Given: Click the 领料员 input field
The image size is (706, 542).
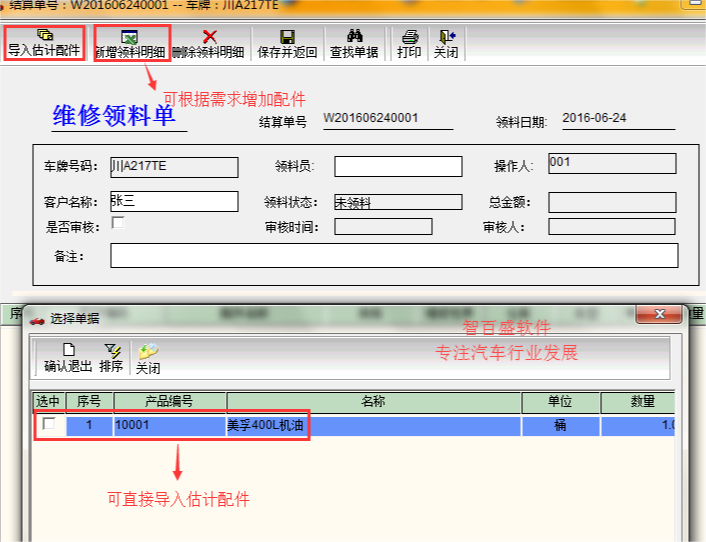Looking at the screenshot, I should (x=398, y=167).
